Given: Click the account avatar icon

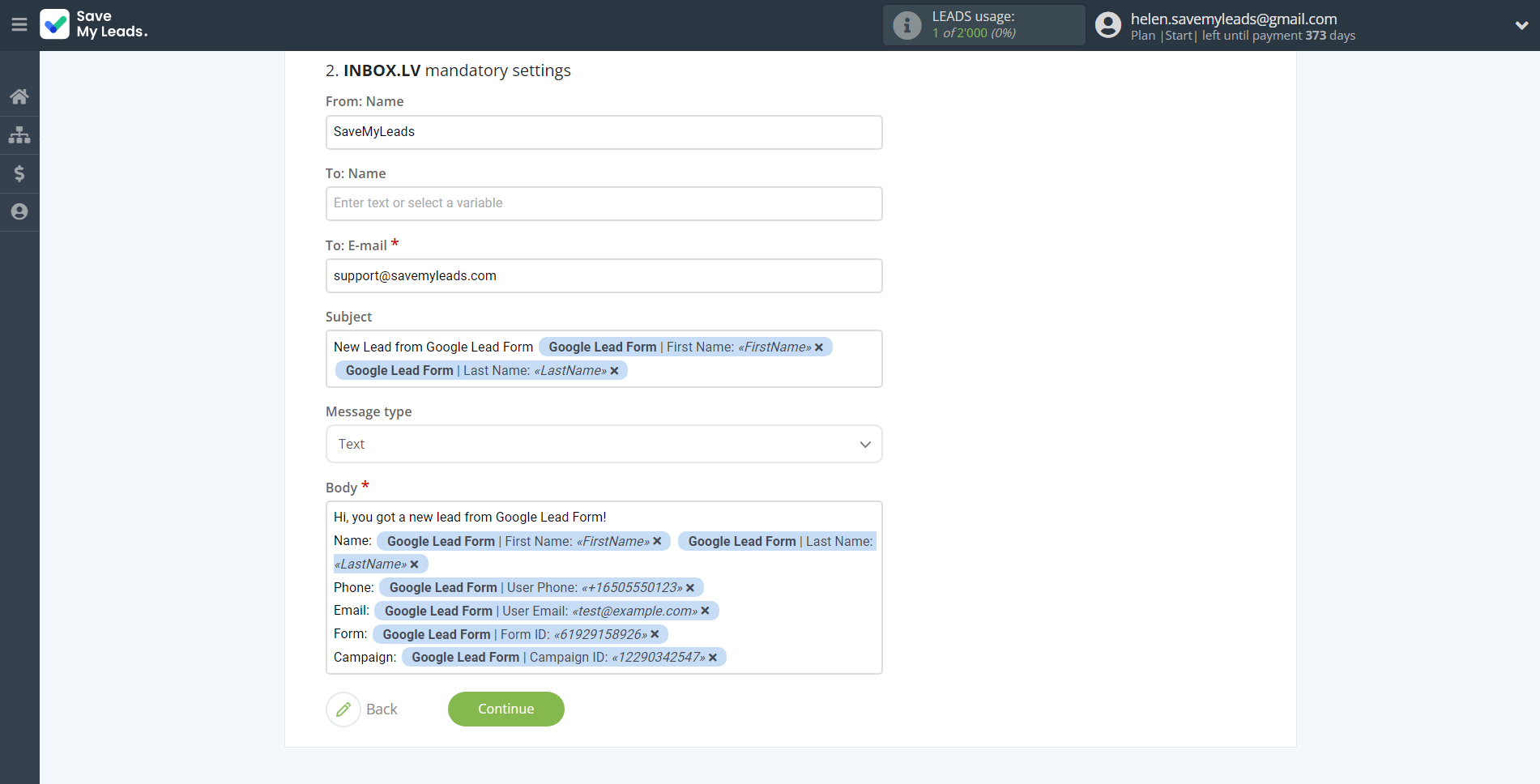Looking at the screenshot, I should tap(1108, 25).
